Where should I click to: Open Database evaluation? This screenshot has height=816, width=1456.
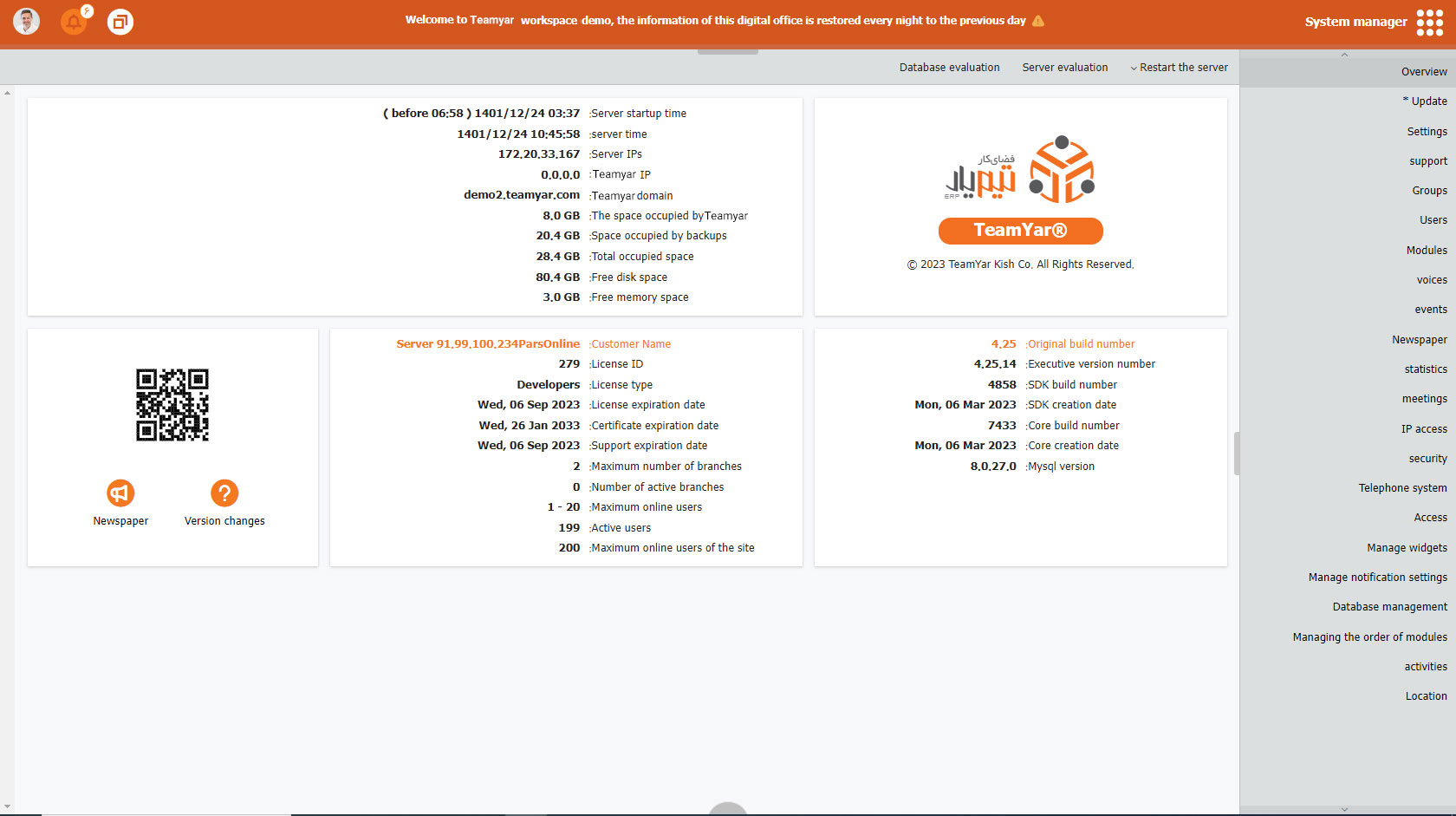click(950, 68)
